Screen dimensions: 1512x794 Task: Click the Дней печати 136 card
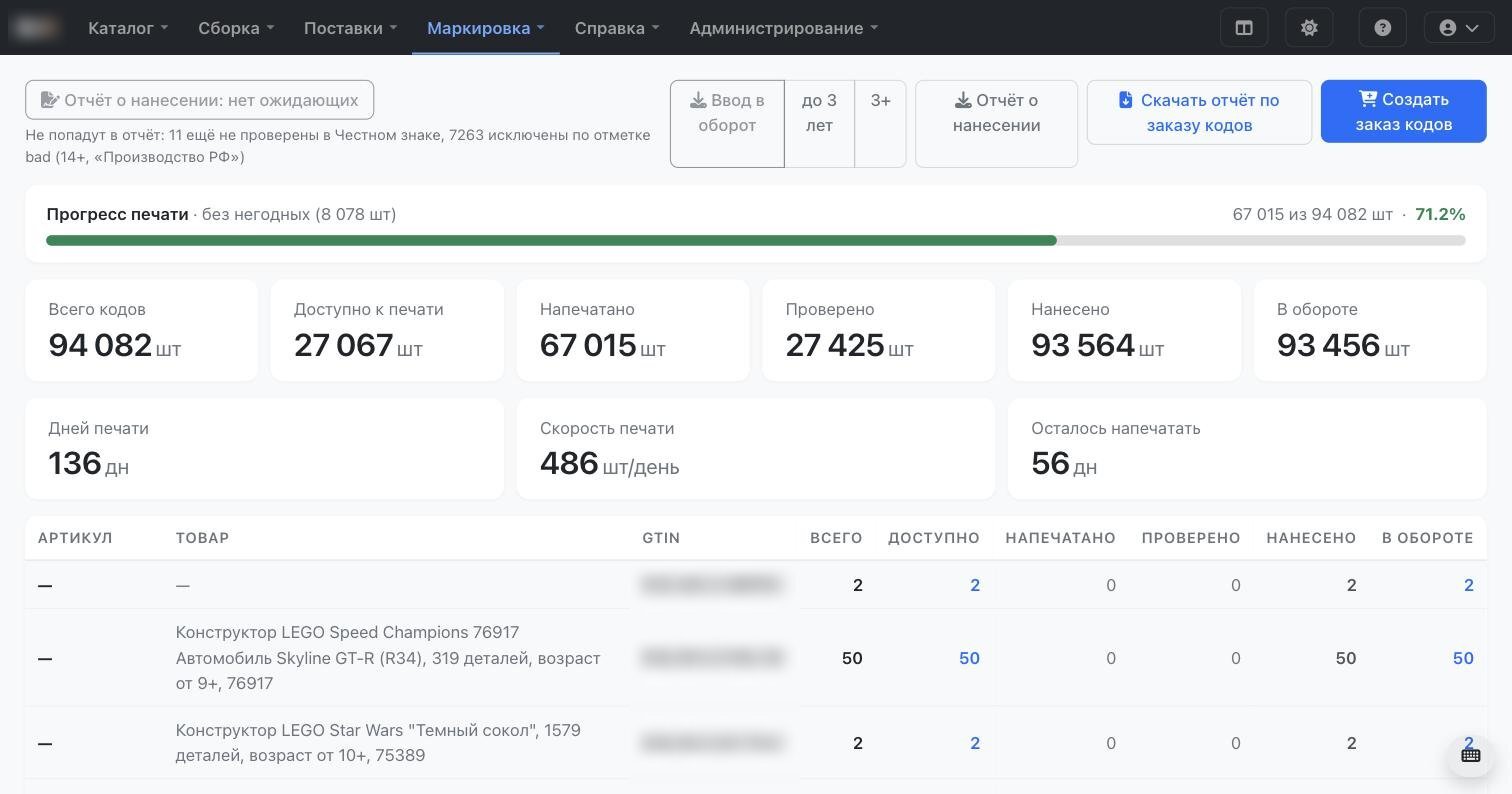click(x=264, y=449)
